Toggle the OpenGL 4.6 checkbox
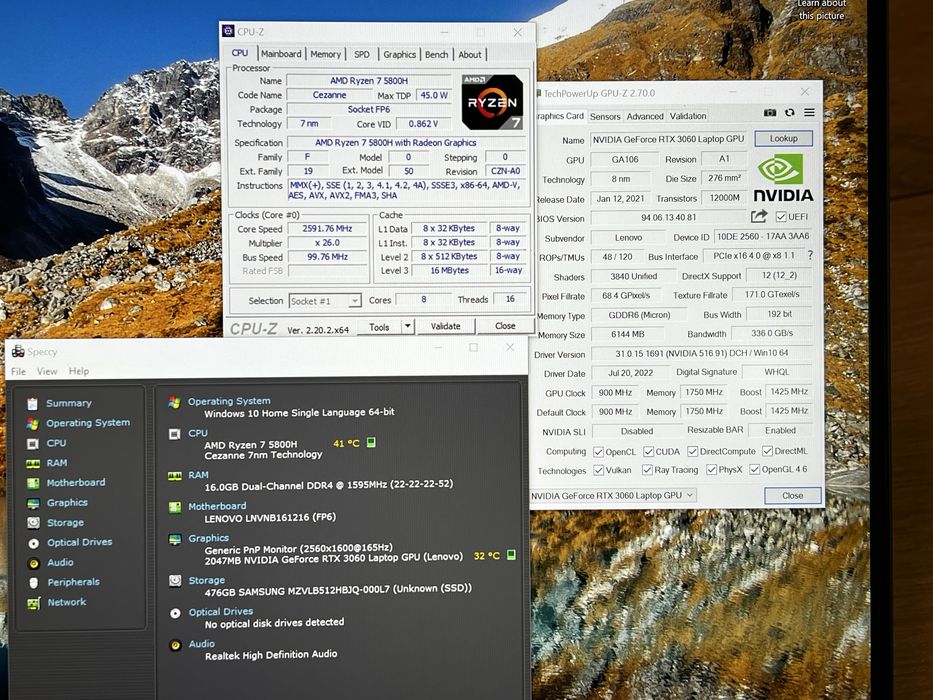933x700 pixels. click(x=754, y=470)
